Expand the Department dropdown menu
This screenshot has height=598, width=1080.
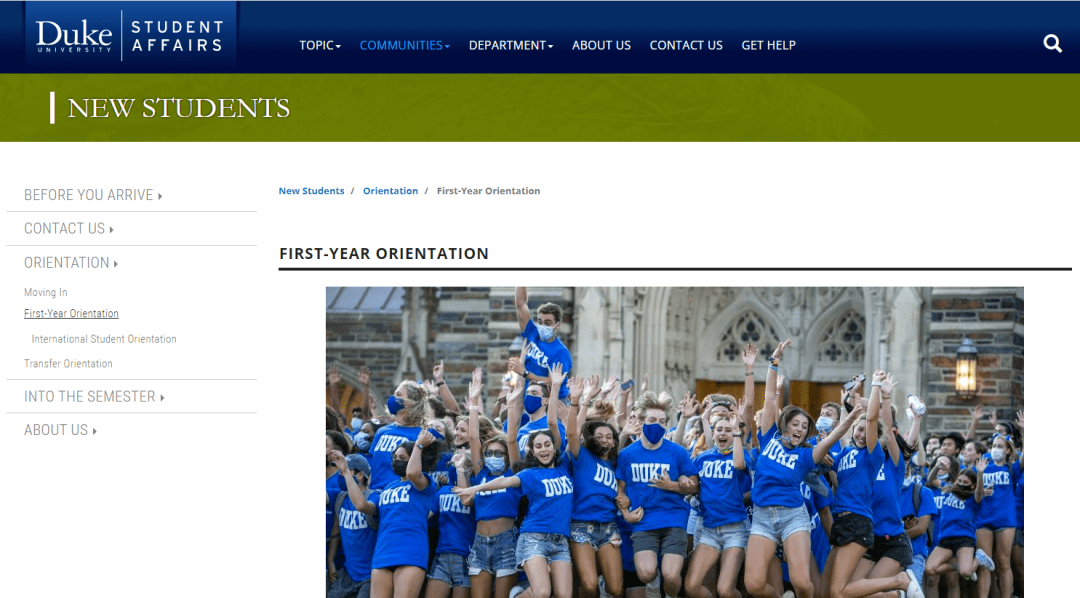tap(510, 45)
